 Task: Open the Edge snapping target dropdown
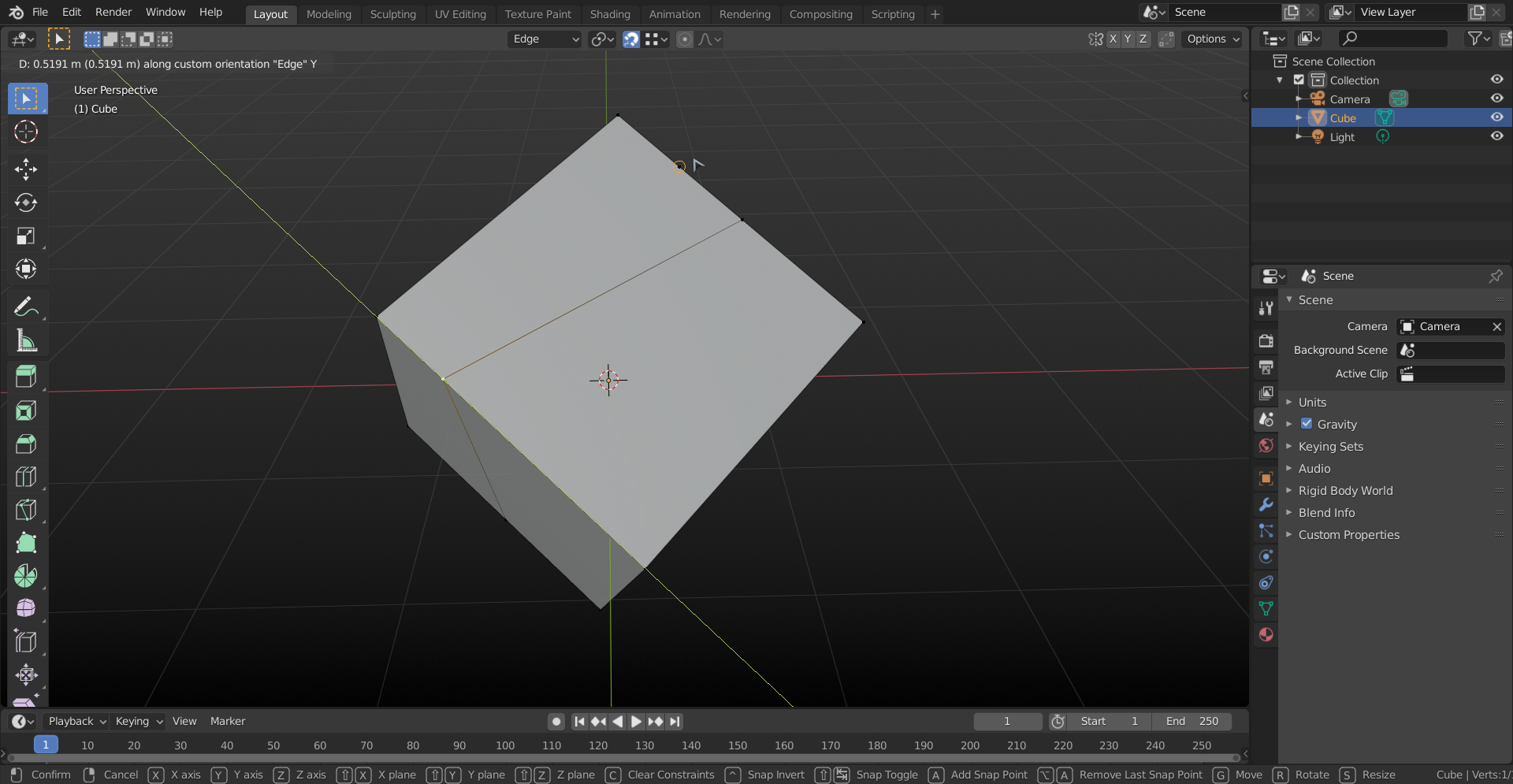[544, 39]
